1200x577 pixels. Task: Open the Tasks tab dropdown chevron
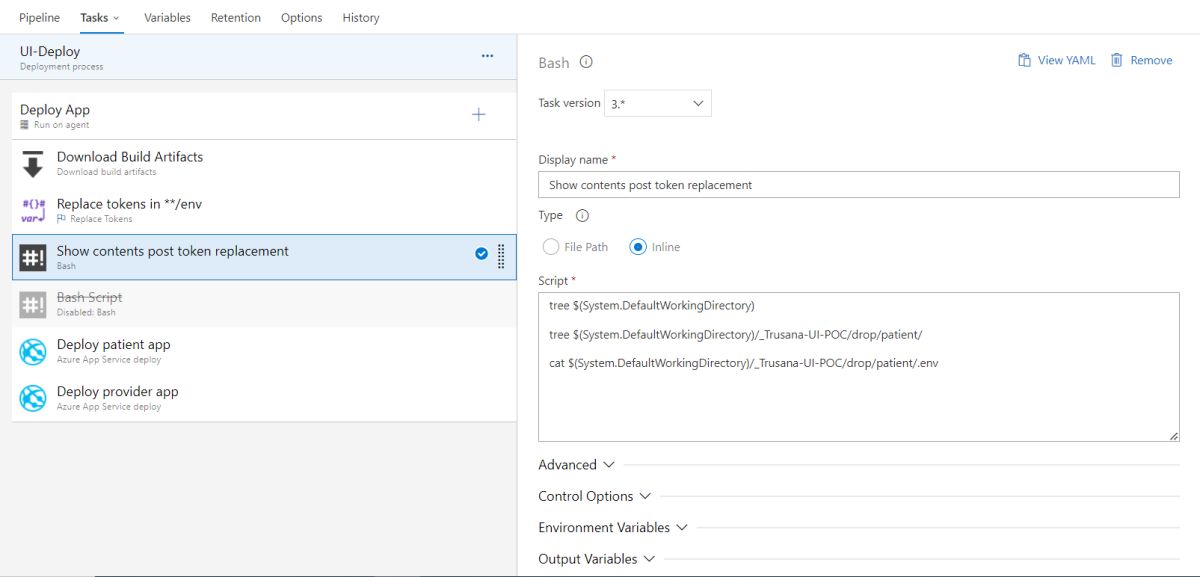tap(116, 18)
